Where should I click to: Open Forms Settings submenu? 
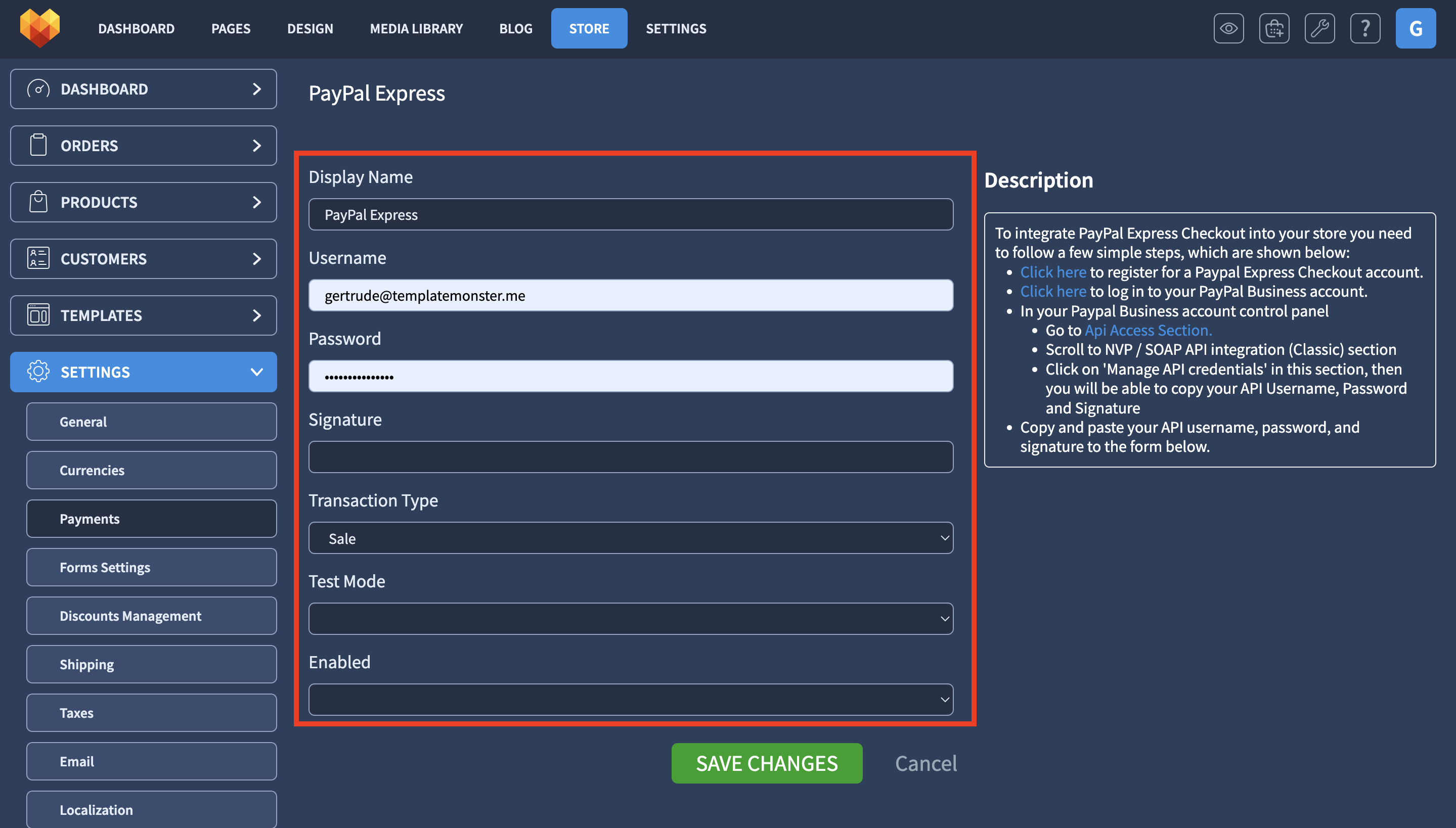pyautogui.click(x=151, y=567)
